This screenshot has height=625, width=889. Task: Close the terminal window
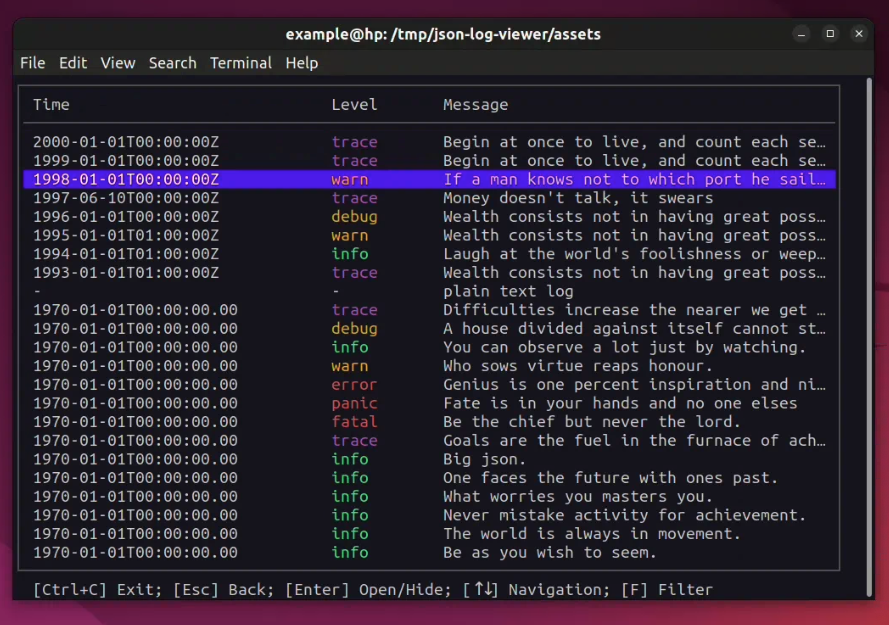[x=859, y=34]
